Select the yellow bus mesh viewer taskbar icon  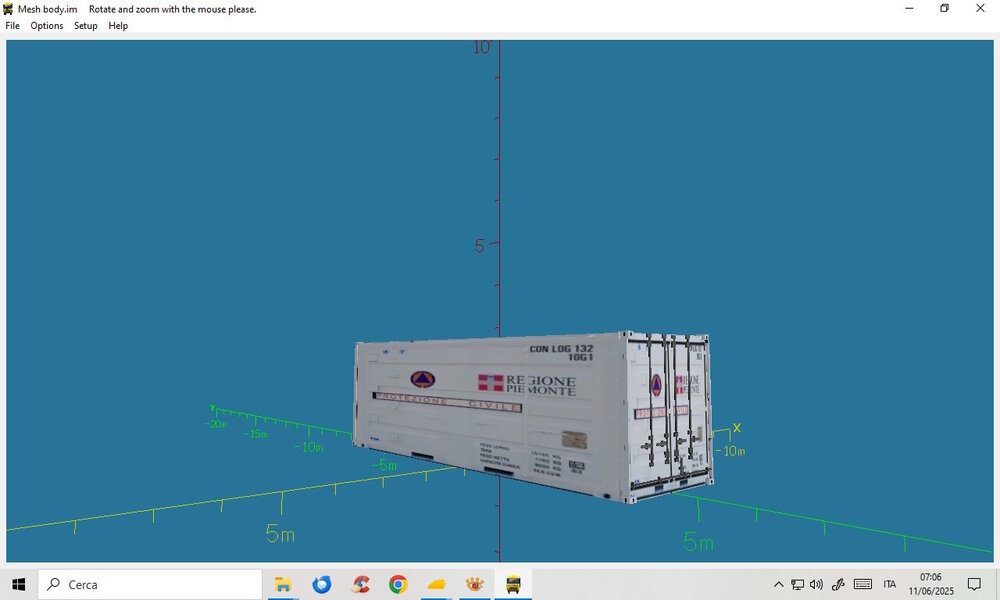coord(513,584)
